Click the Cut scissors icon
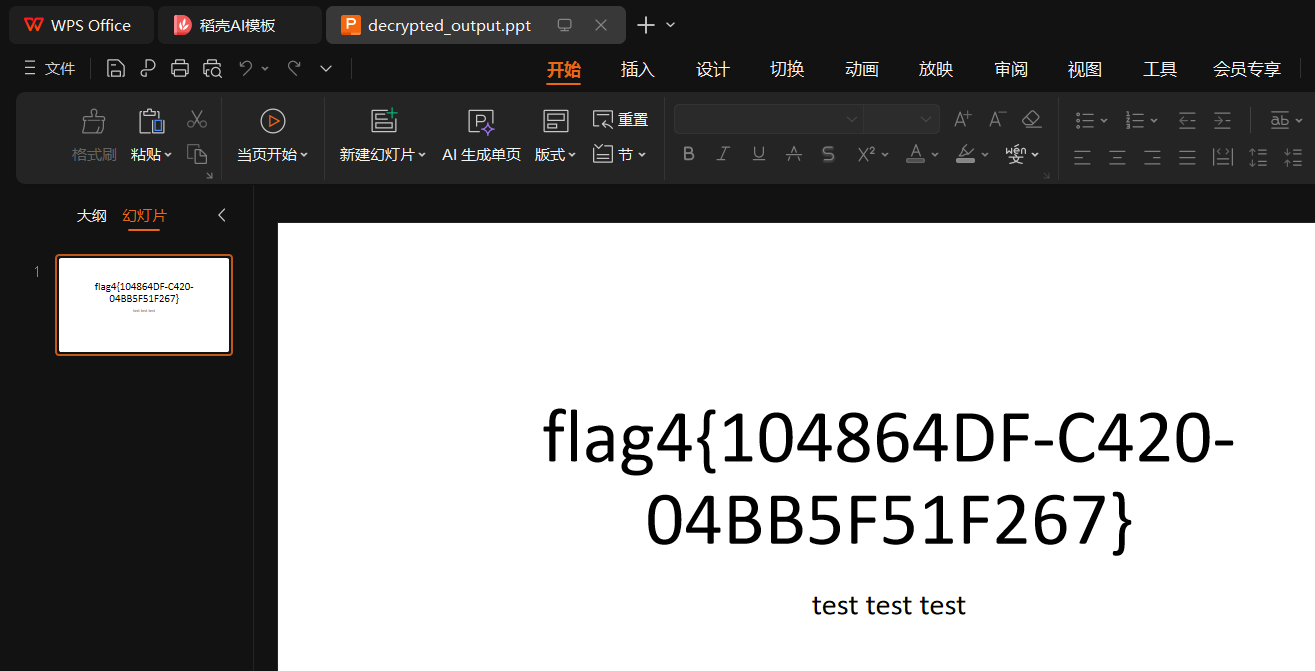The height and width of the screenshot is (671, 1315). pos(197,119)
